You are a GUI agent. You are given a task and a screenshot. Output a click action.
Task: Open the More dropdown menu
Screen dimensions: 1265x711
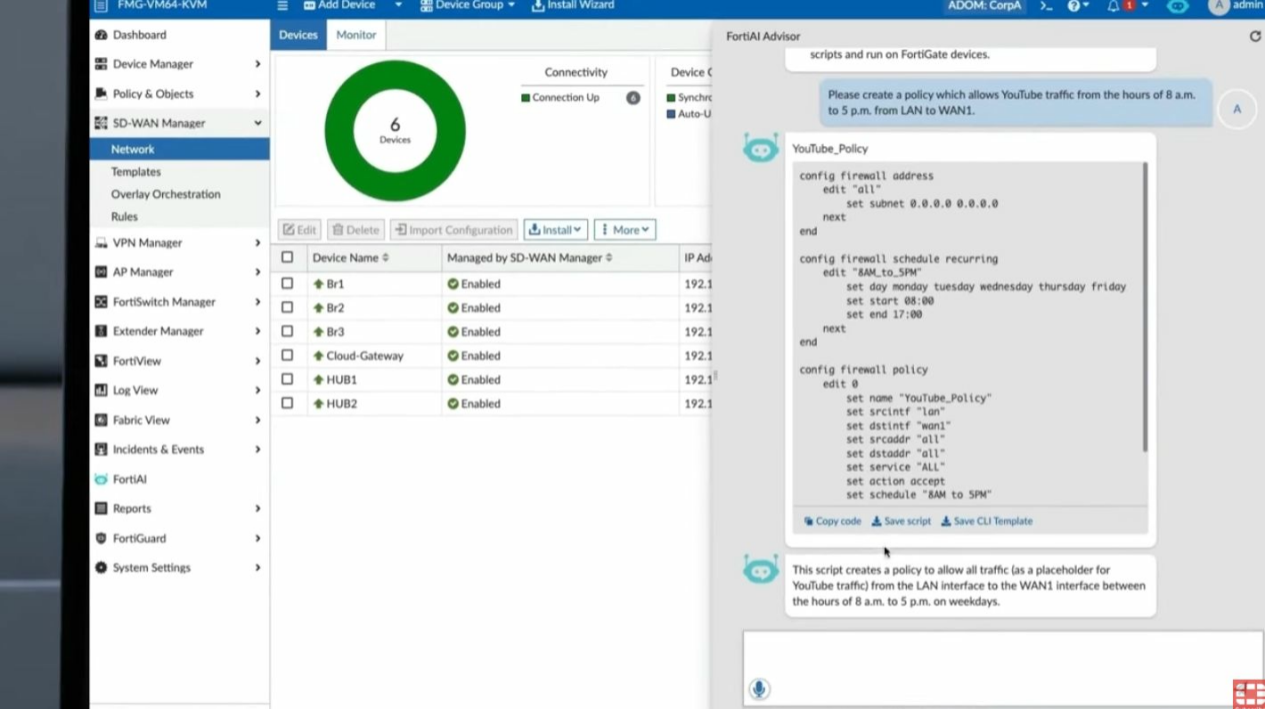pos(625,230)
